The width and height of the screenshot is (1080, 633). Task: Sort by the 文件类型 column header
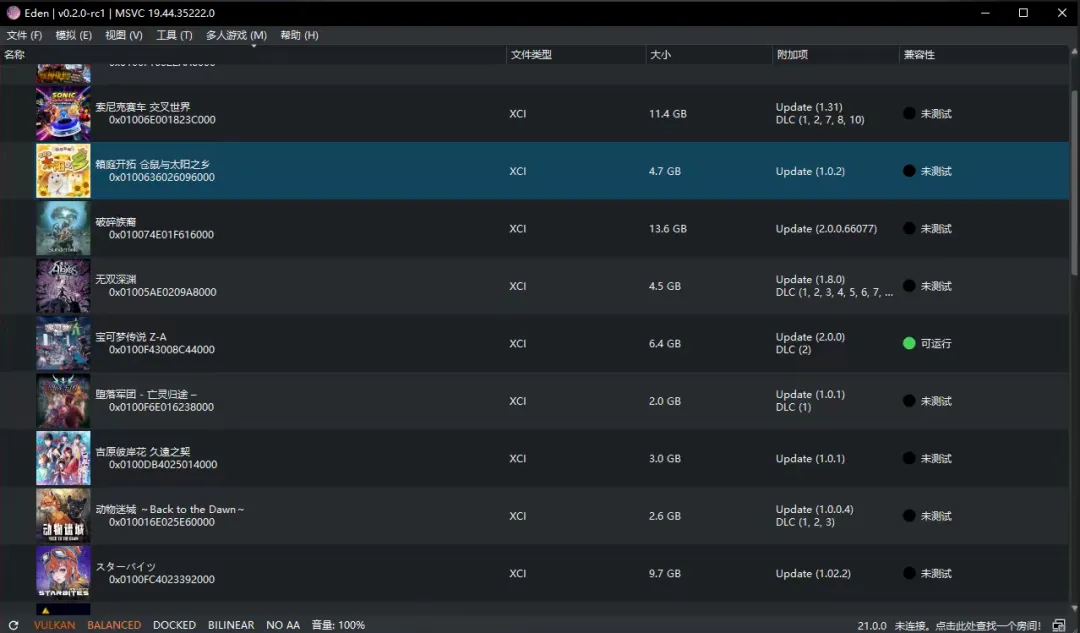(576, 54)
